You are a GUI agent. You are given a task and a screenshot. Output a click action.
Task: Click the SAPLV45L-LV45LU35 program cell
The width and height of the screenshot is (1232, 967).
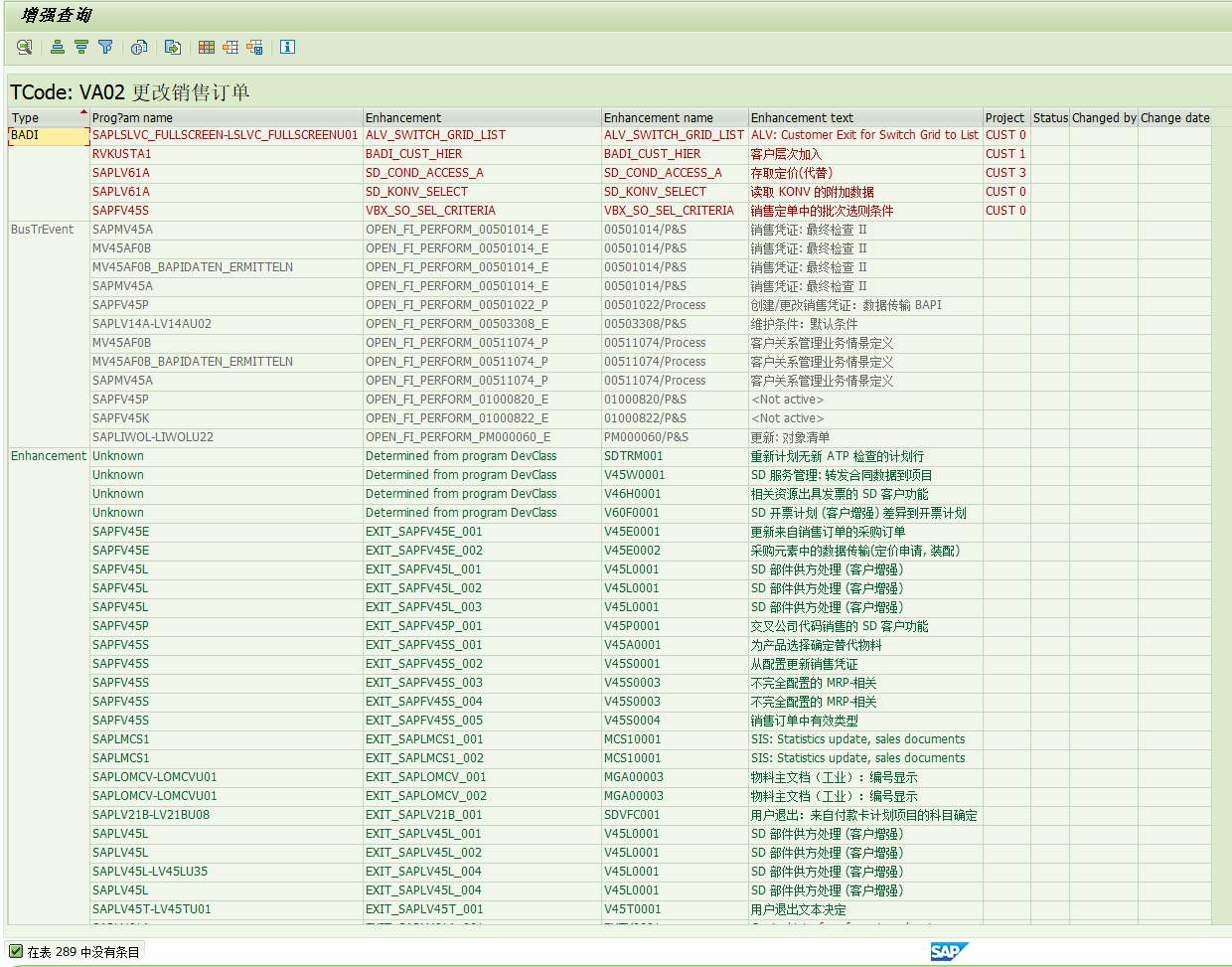(x=226, y=872)
